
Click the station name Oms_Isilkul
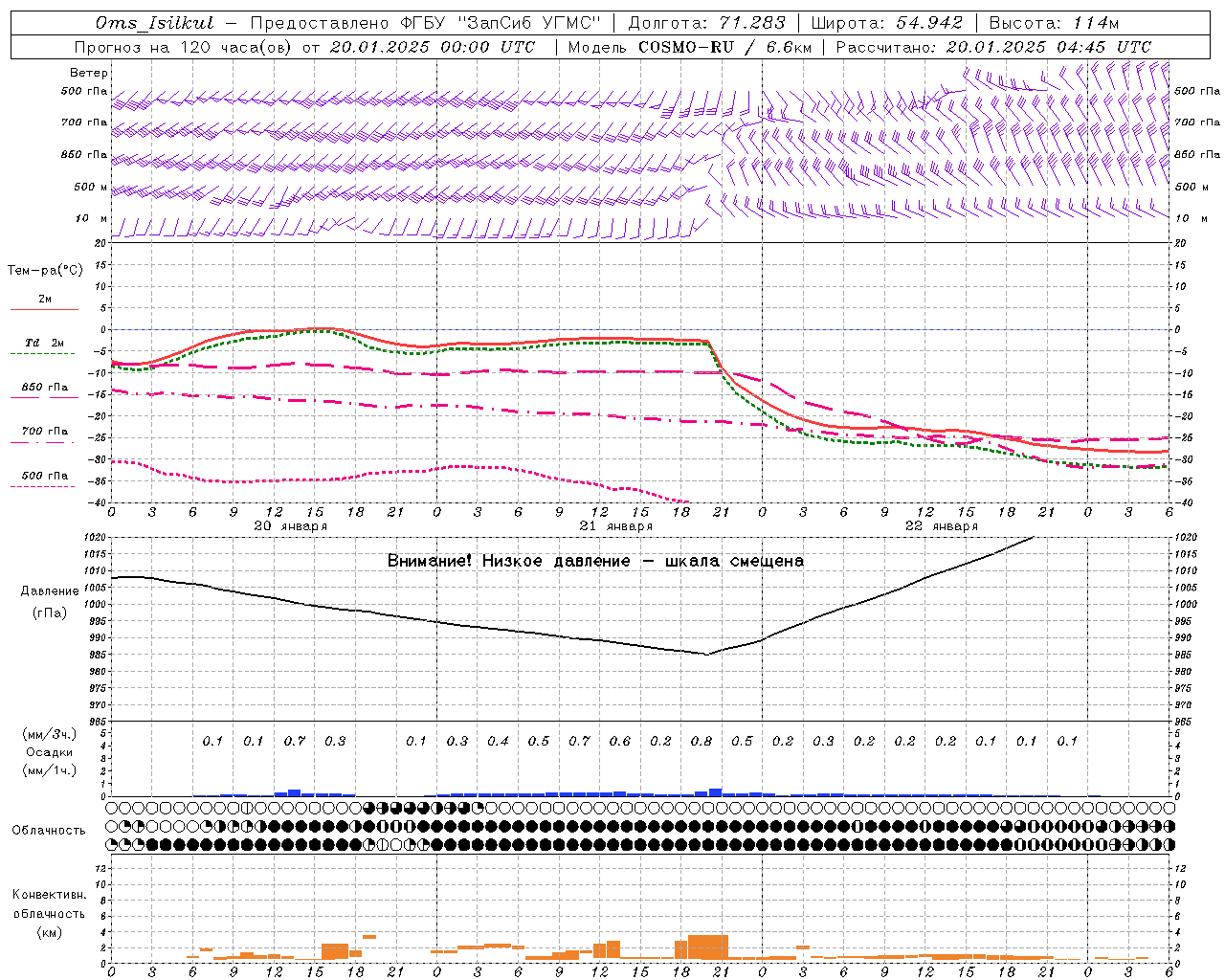155,23
